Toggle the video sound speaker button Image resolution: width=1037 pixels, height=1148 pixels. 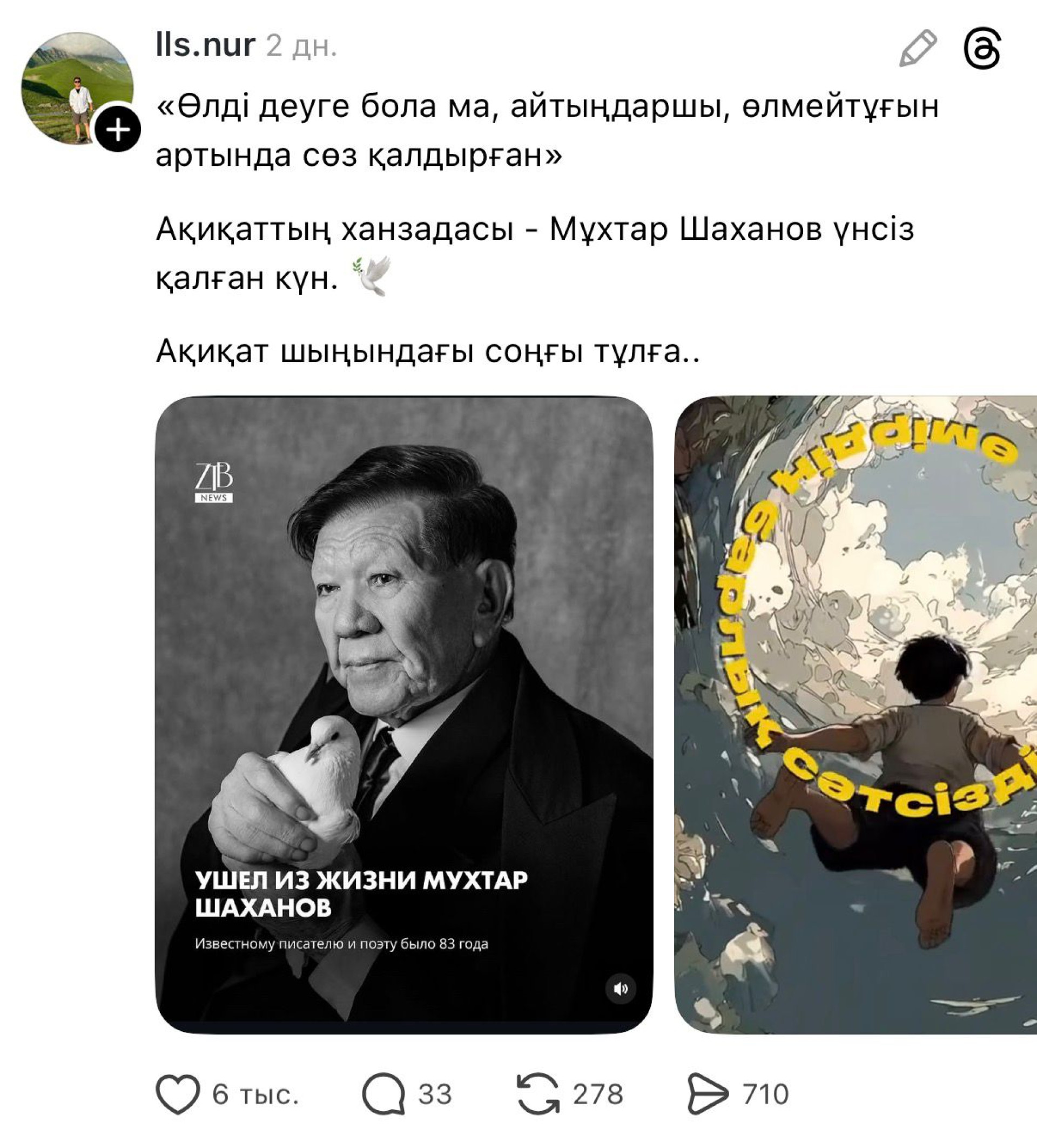click(621, 989)
